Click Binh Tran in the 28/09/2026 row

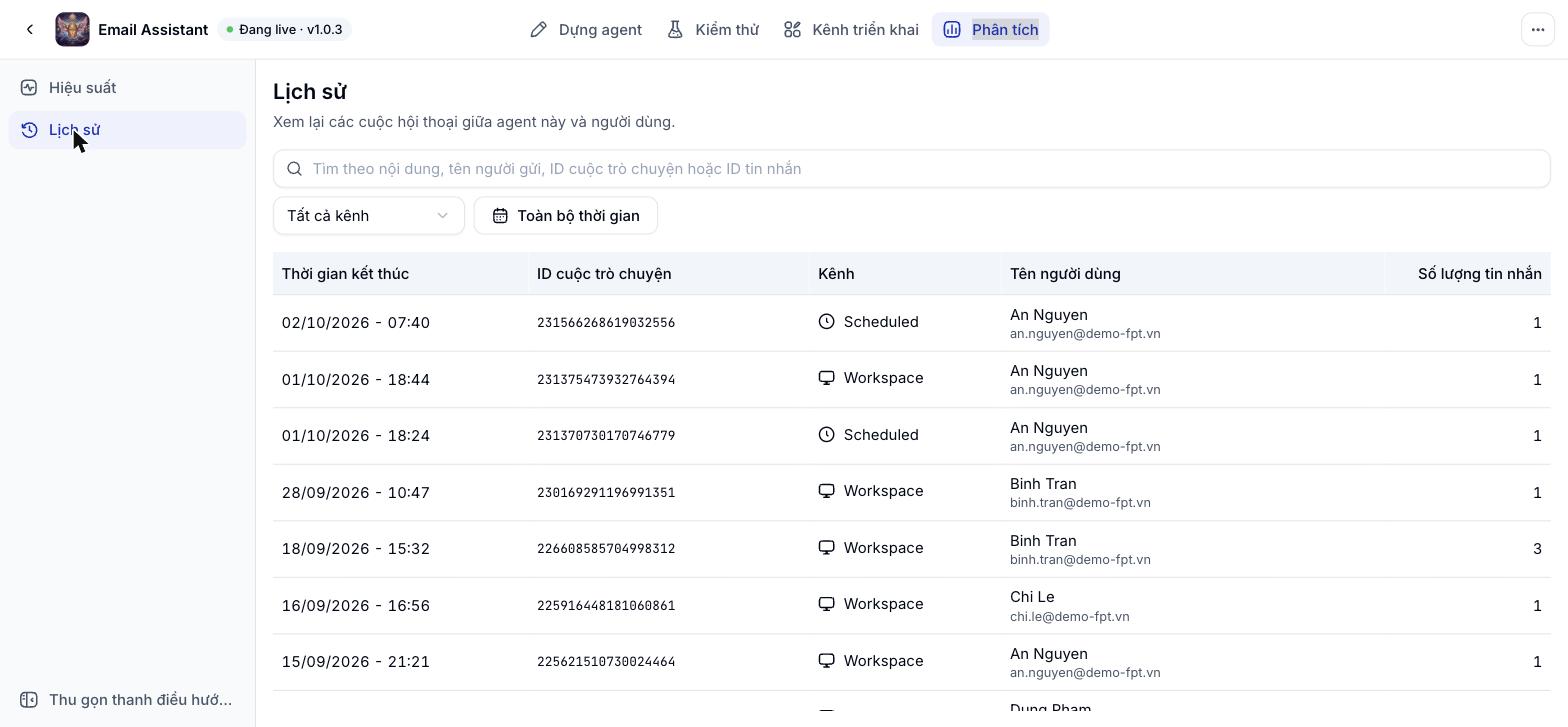click(x=1043, y=484)
